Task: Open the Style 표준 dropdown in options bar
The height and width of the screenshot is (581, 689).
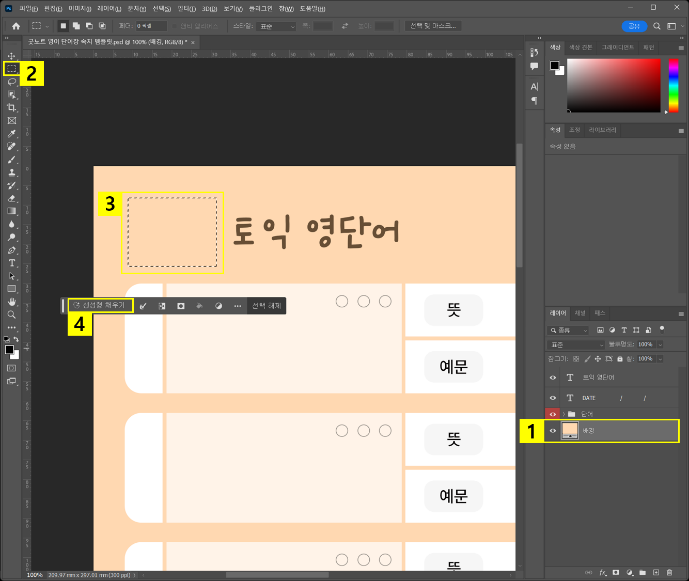Action: pyautogui.click(x=277, y=26)
